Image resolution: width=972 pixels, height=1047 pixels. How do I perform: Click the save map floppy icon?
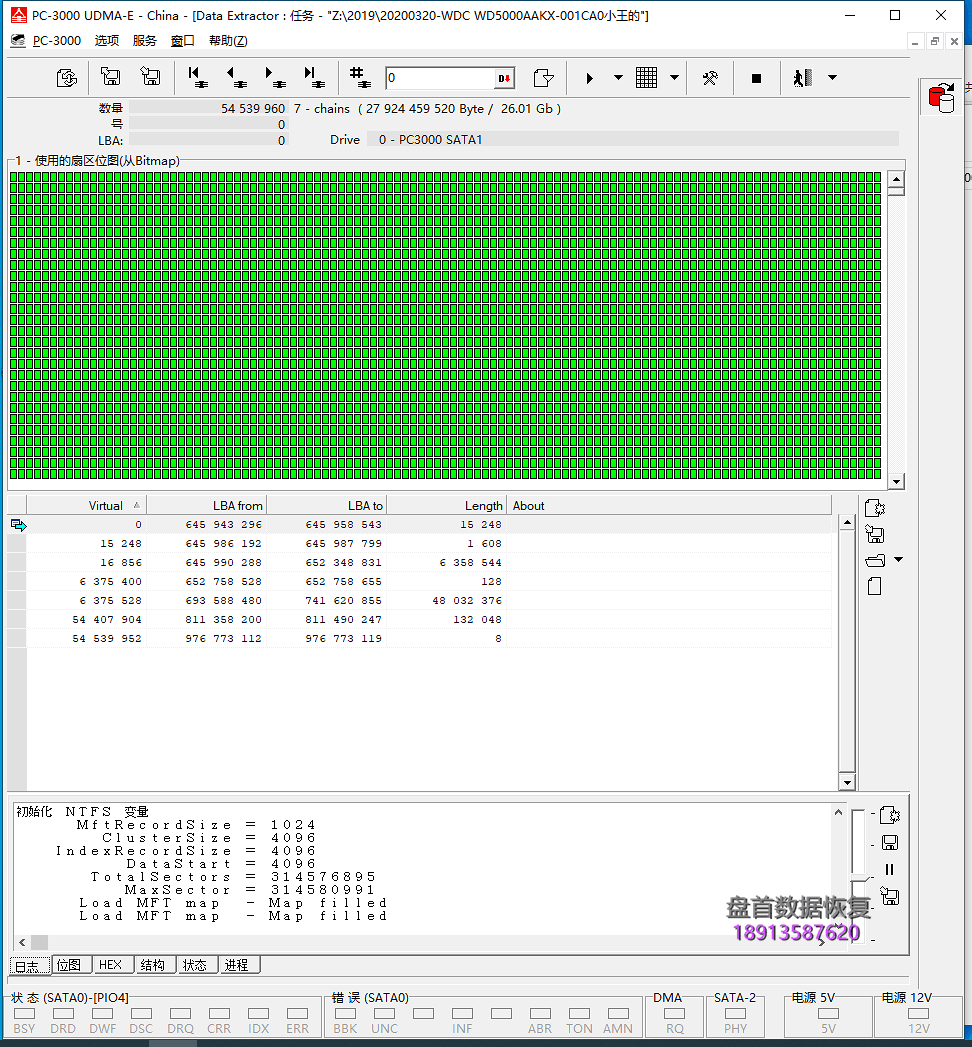point(110,77)
